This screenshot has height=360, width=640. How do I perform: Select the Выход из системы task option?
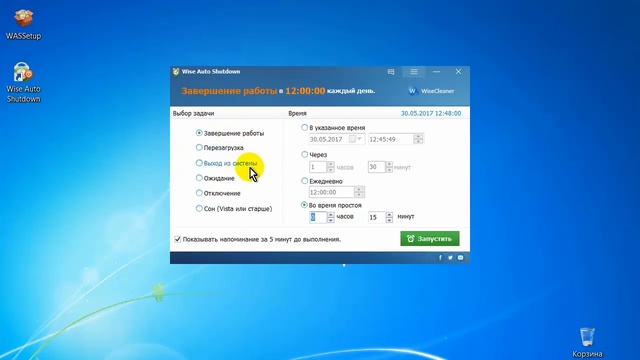click(227, 163)
